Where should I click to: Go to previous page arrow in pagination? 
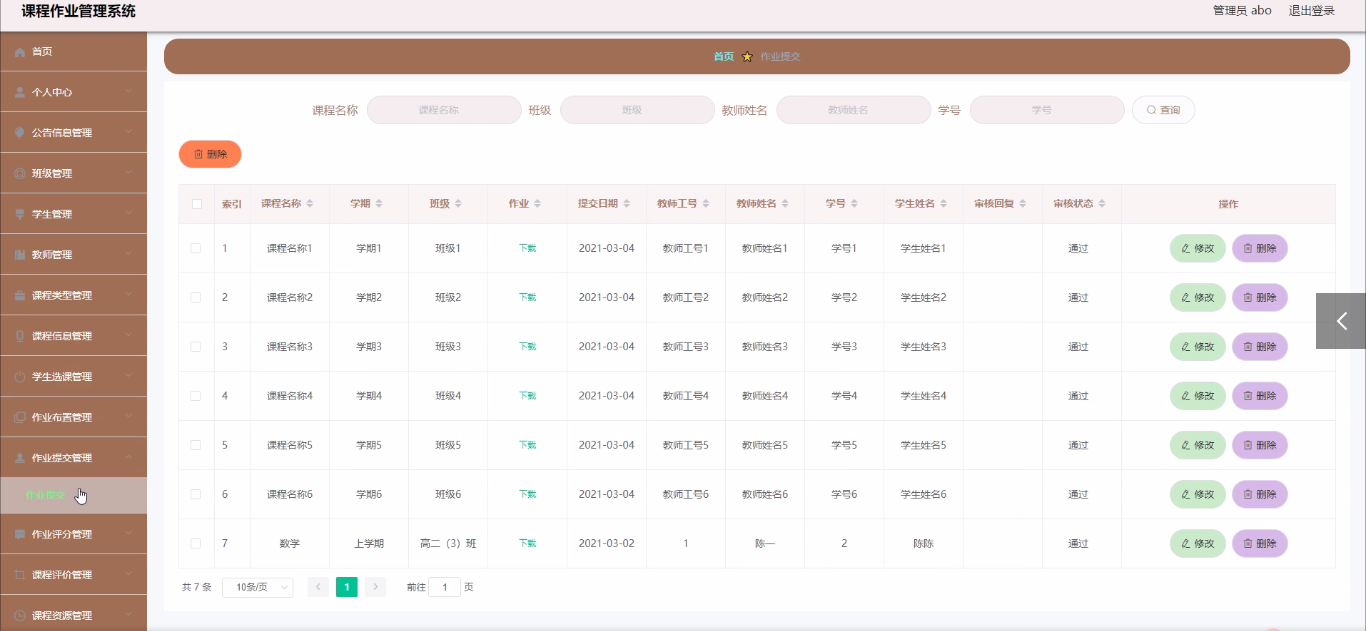(319, 587)
